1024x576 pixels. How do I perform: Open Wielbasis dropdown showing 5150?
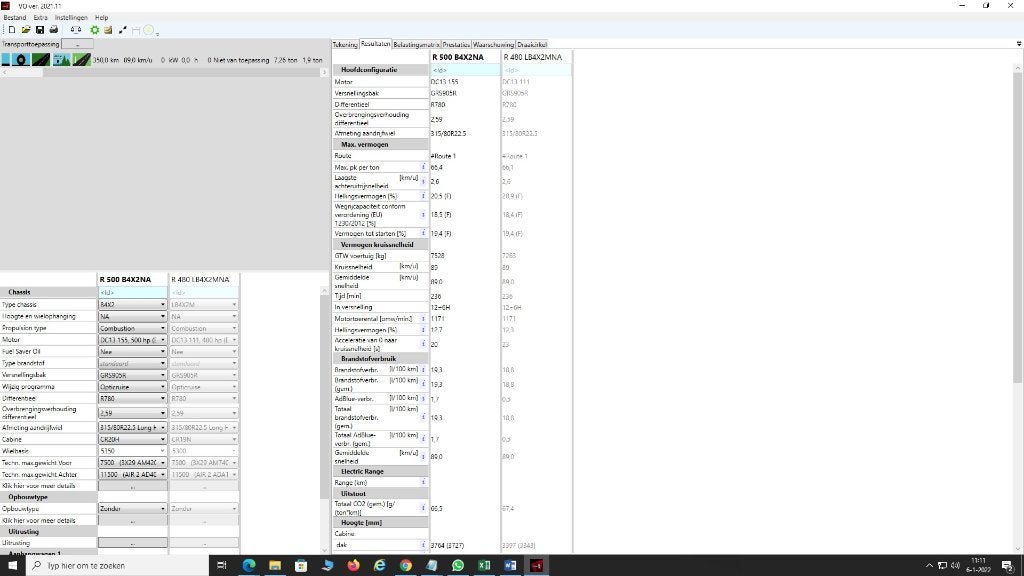pyautogui.click(x=133, y=451)
